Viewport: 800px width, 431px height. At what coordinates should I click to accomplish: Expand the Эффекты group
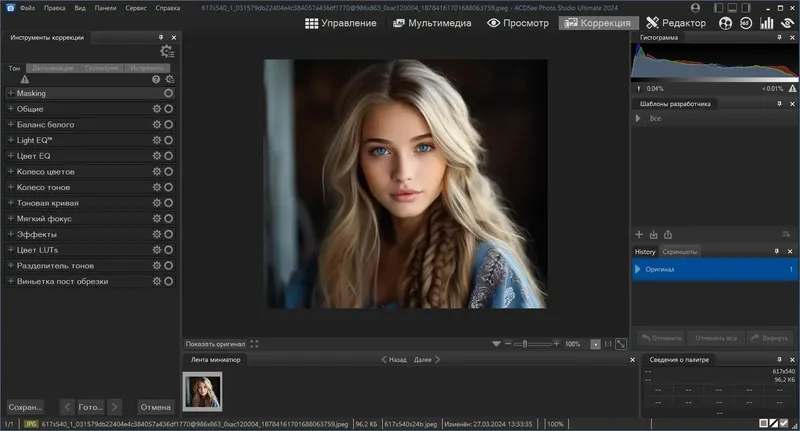pos(11,234)
